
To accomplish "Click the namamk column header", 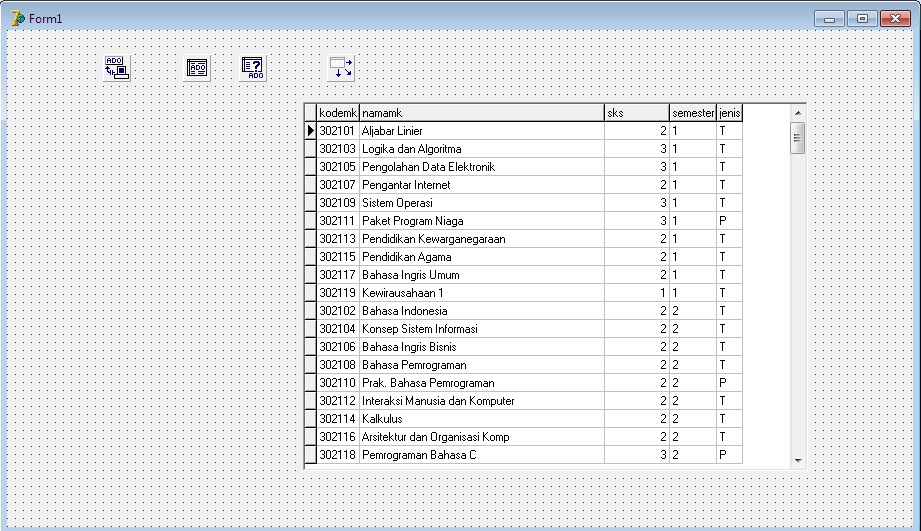I will coord(482,113).
